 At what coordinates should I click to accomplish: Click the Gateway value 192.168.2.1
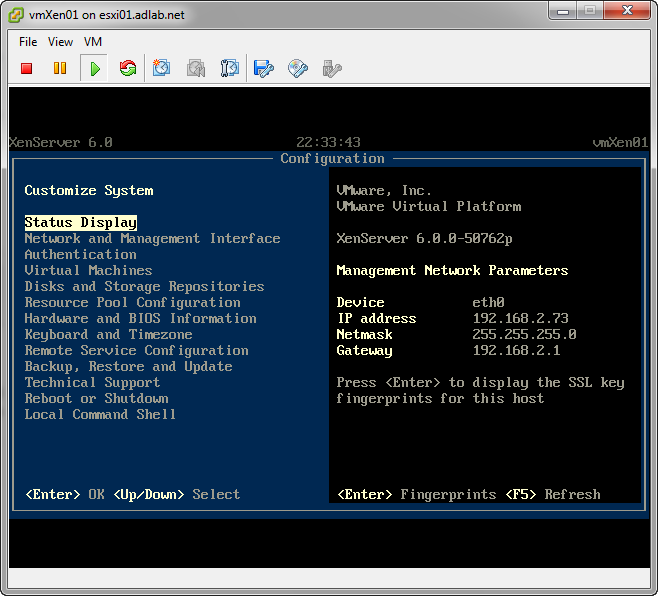tap(517, 350)
